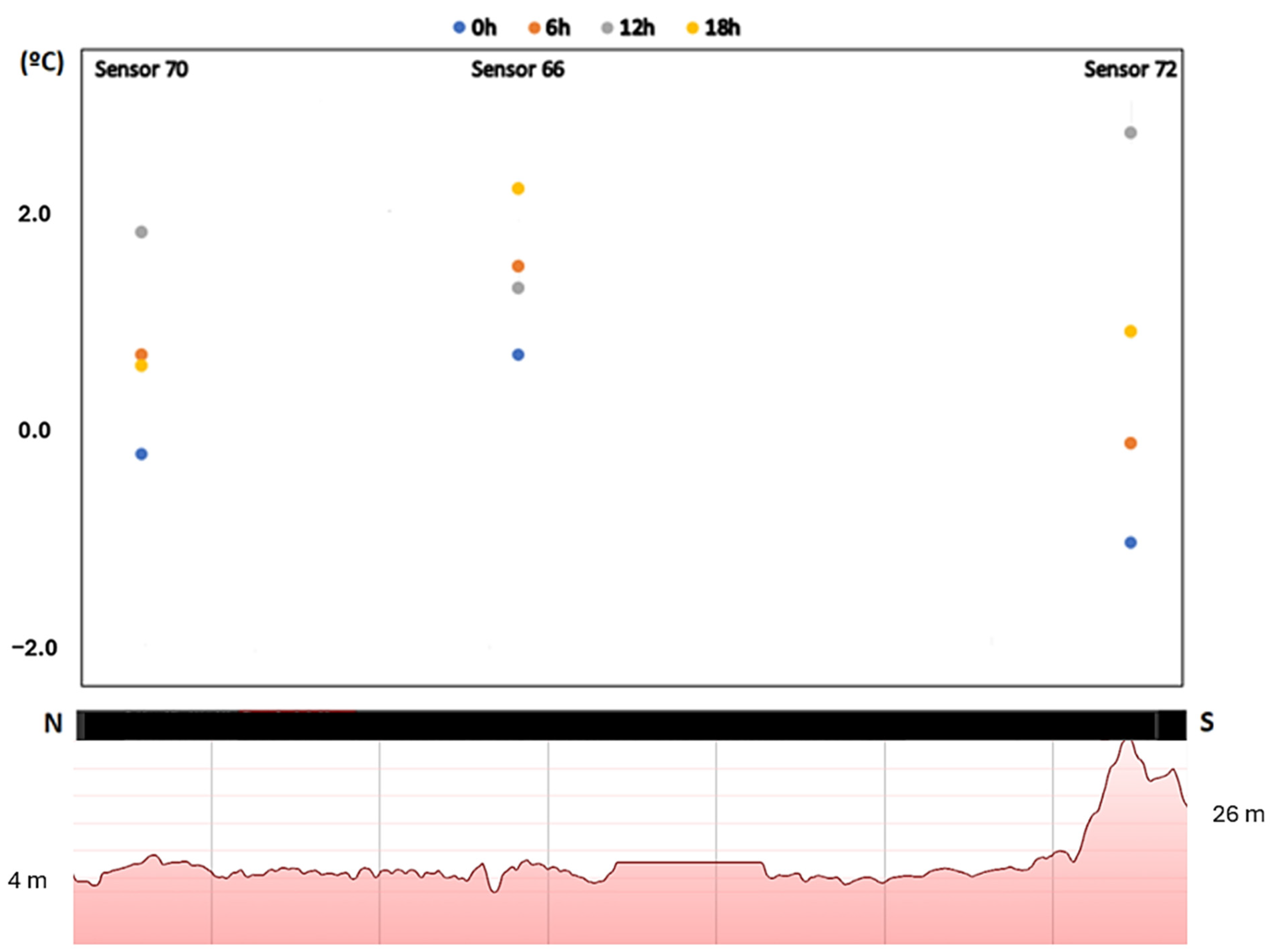Click the 26 m elevation label

(1238, 814)
